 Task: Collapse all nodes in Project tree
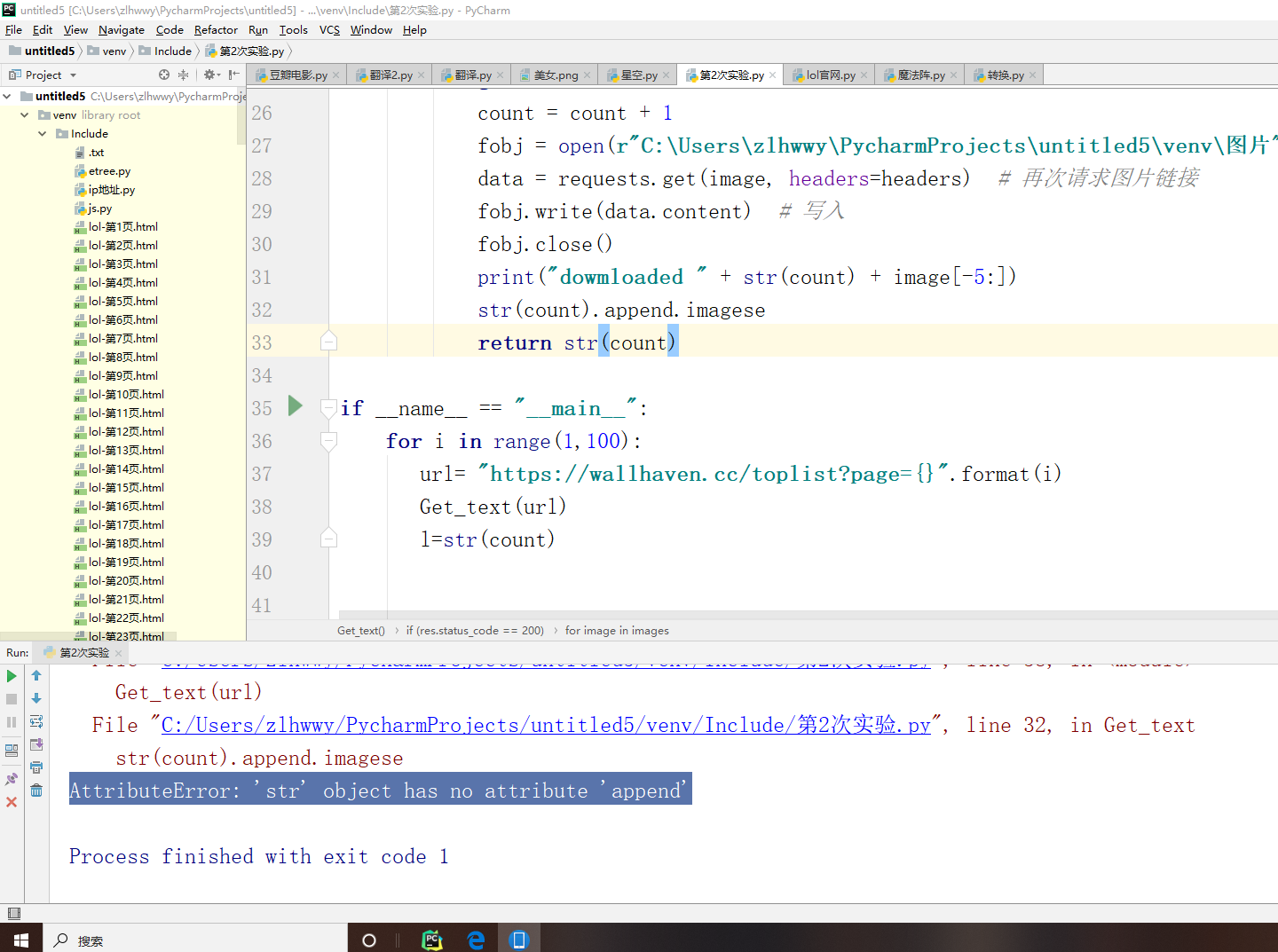point(184,75)
